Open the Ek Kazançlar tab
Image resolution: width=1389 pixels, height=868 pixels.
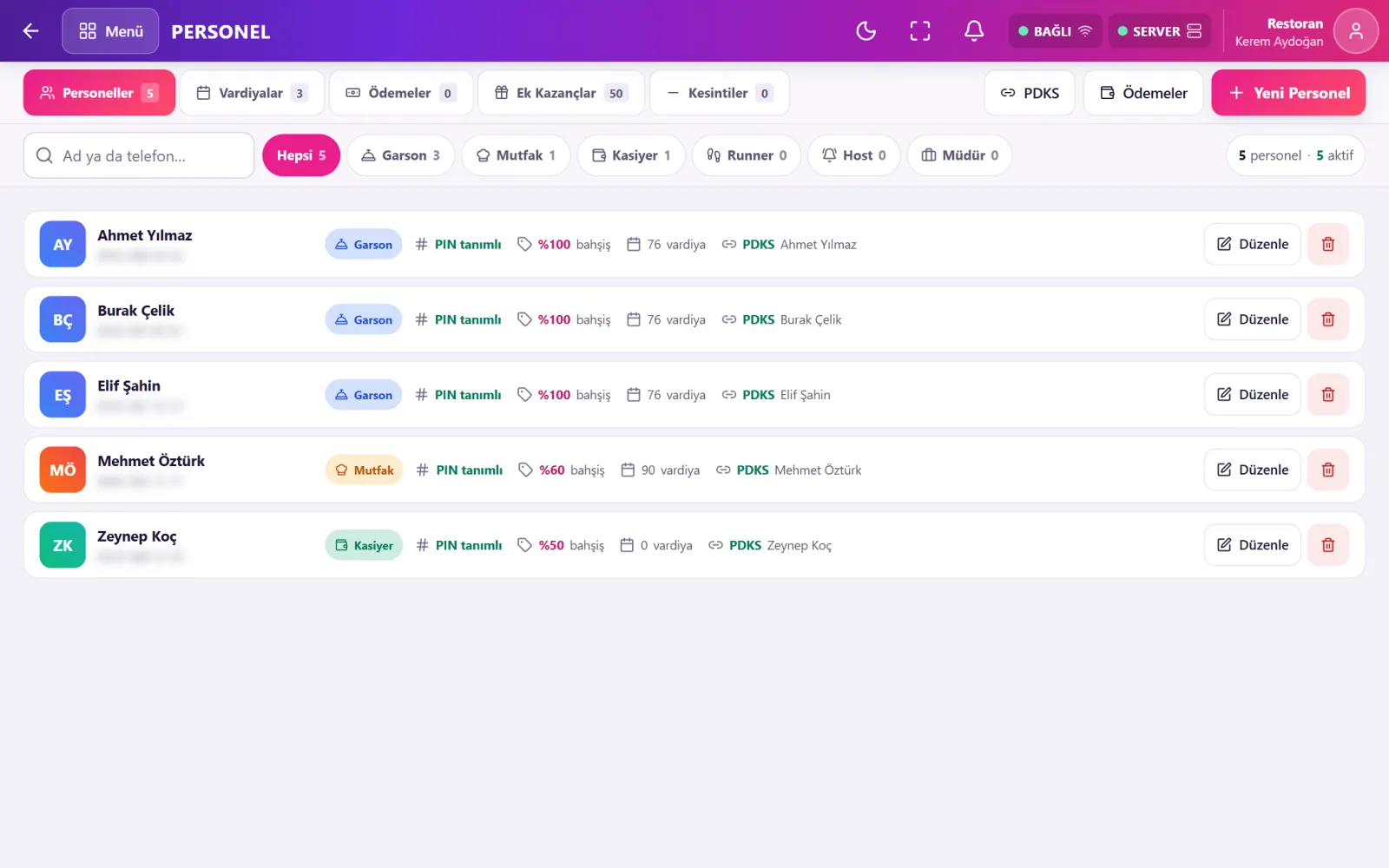(x=561, y=93)
